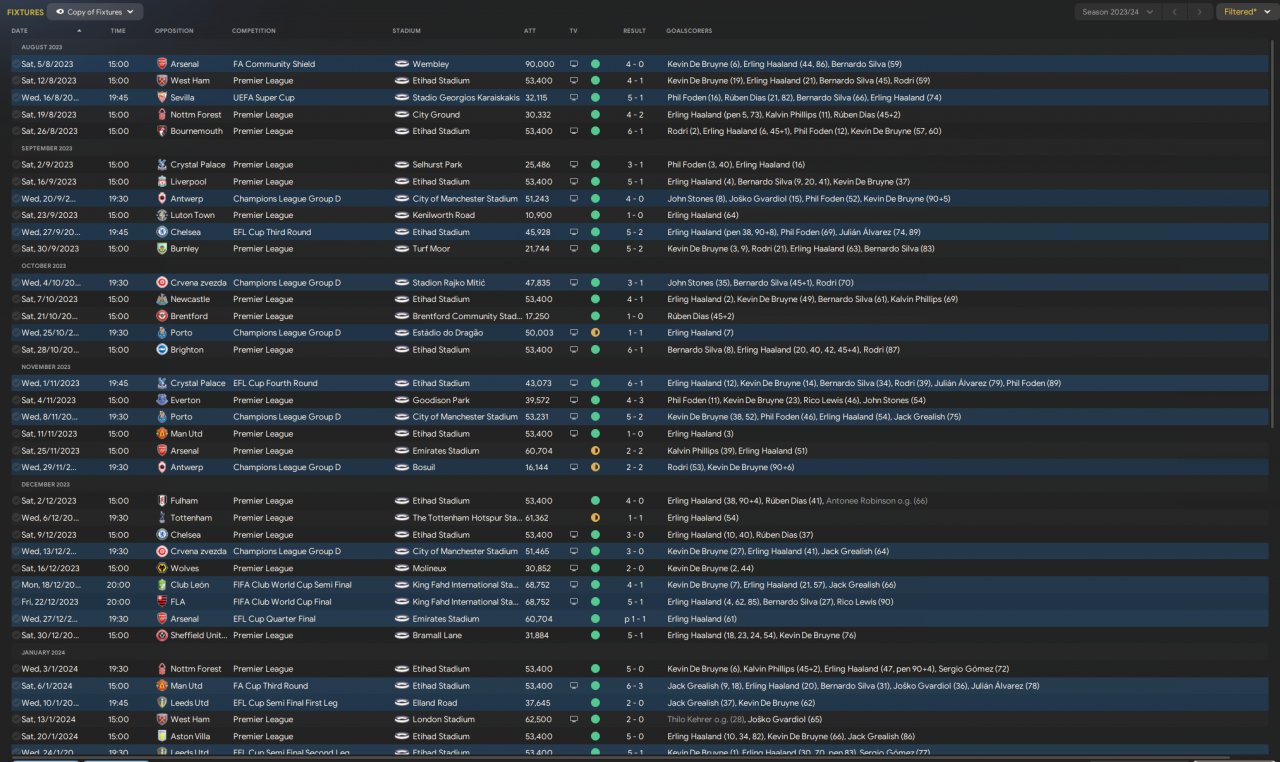This screenshot has width=1280, height=762.
Task: Select the Sat, 23/9/2023 fixture row checkmark
Action: (x=16, y=215)
